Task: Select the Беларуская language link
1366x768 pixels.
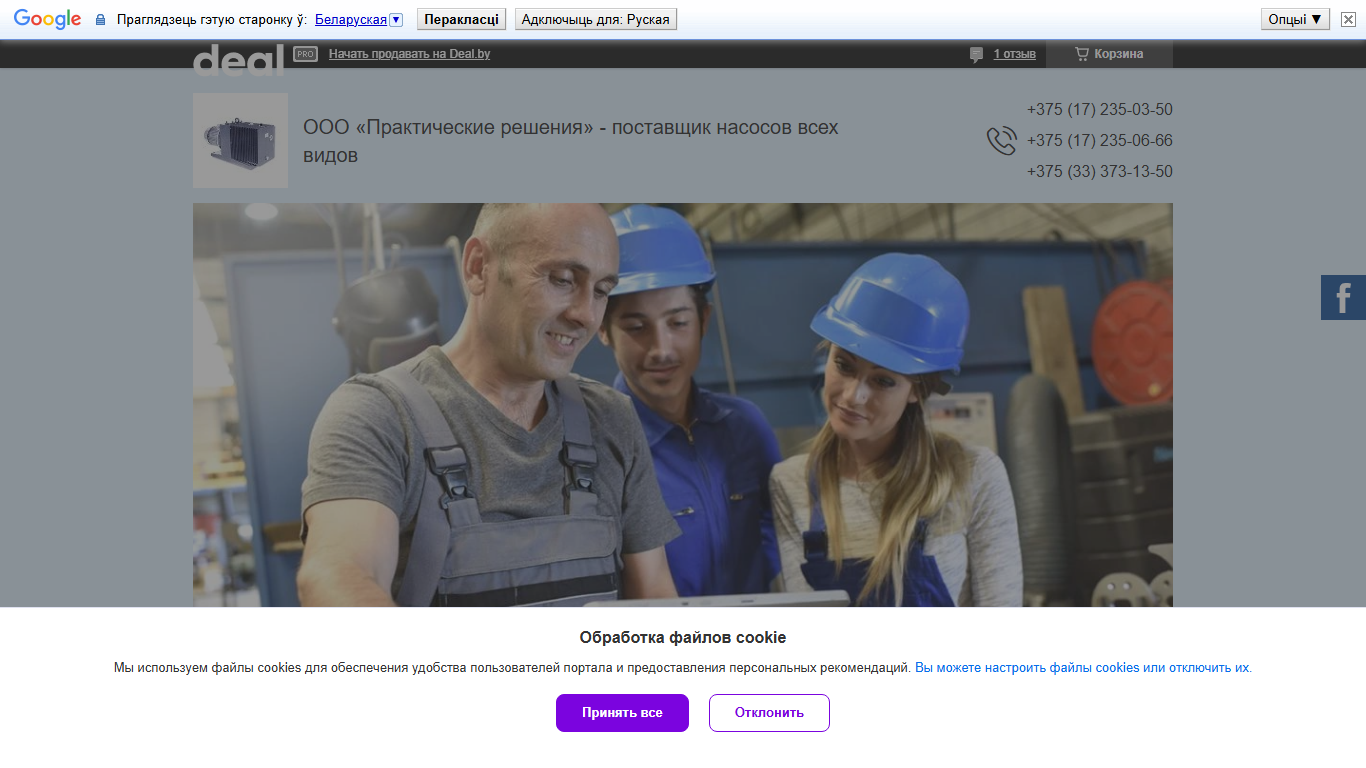Action: pyautogui.click(x=351, y=19)
